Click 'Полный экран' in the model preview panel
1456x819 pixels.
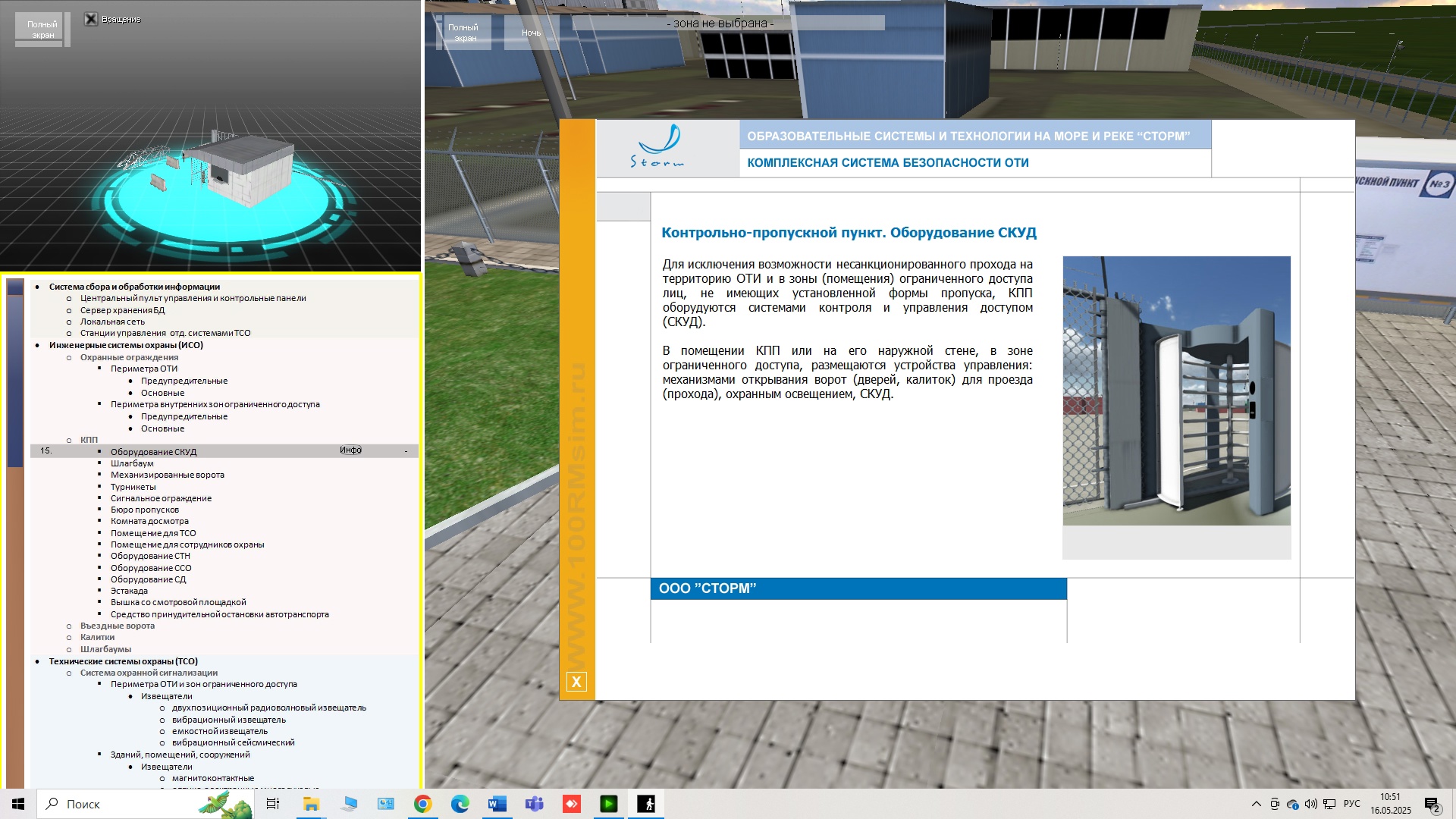click(x=42, y=30)
